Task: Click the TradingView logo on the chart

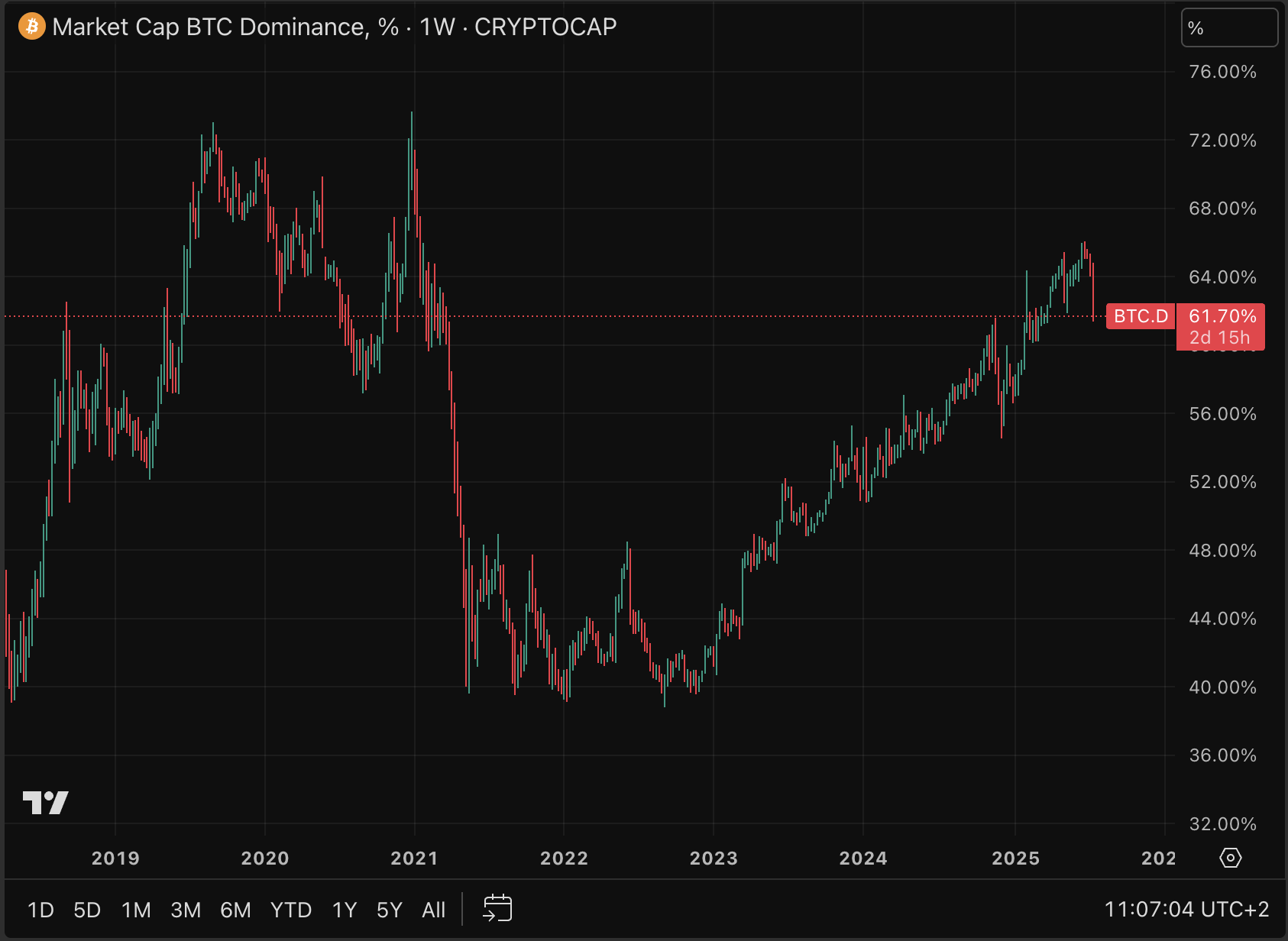Action: tap(46, 803)
